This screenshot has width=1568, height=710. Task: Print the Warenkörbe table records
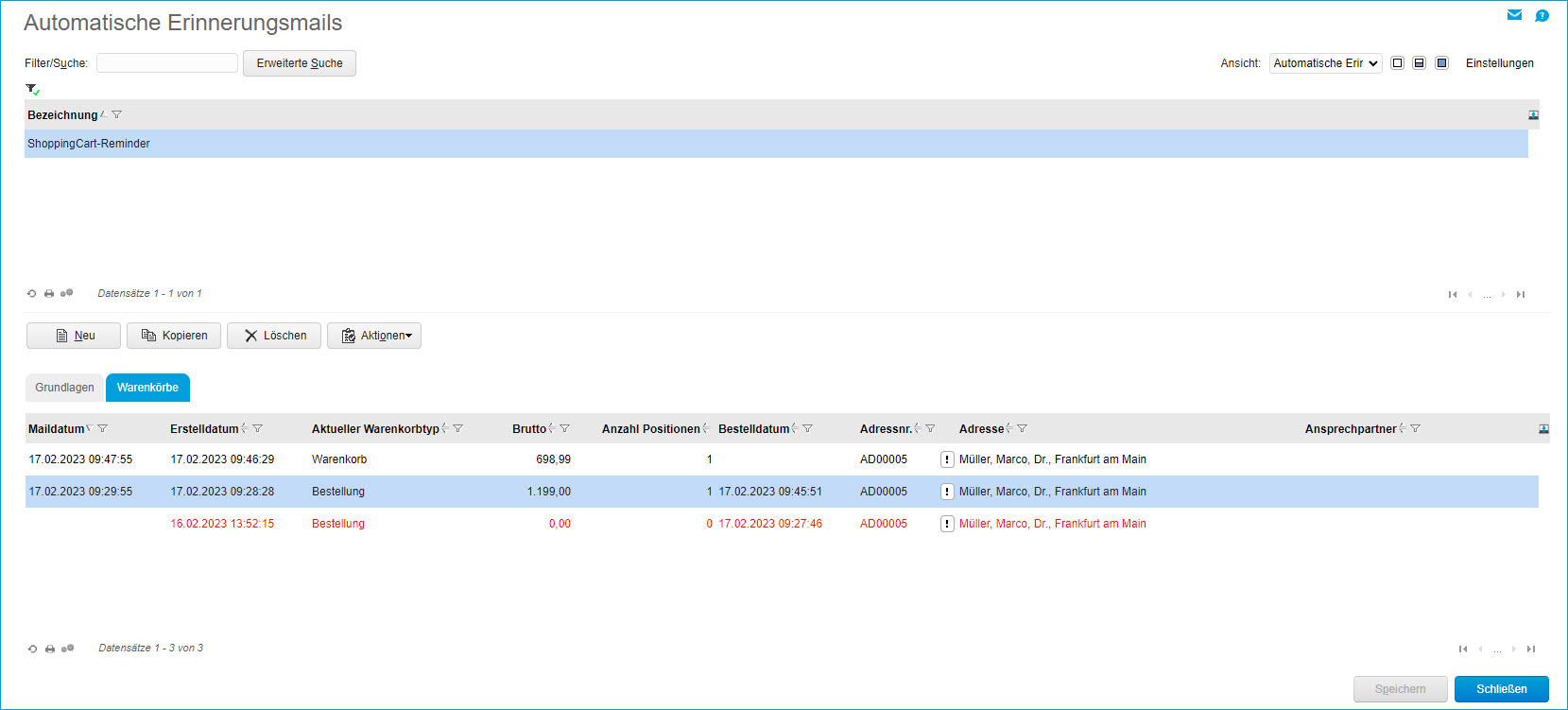tap(50, 649)
